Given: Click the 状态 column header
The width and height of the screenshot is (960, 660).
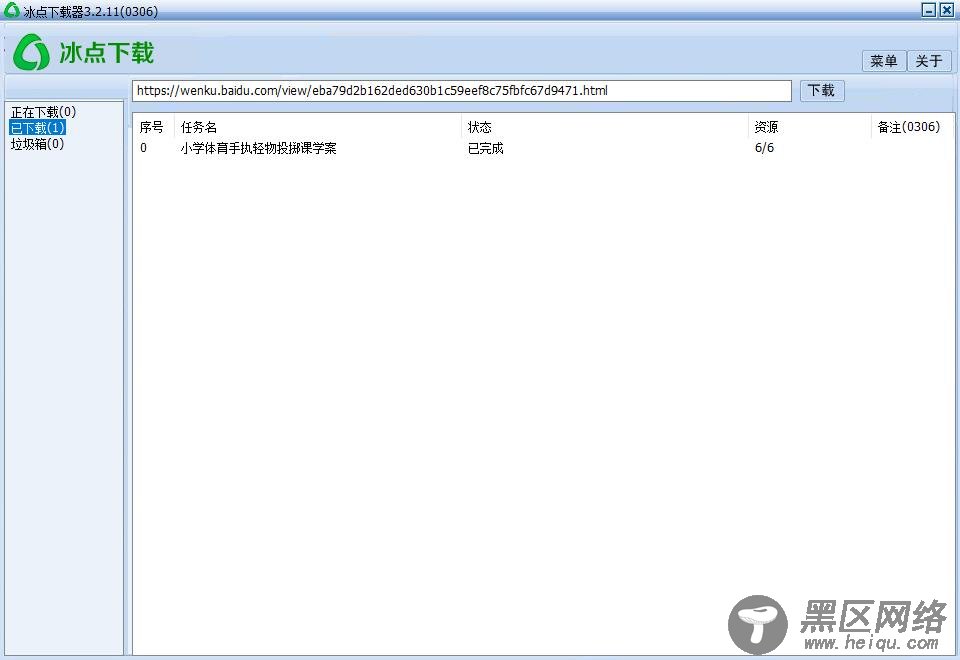Looking at the screenshot, I should [x=479, y=127].
